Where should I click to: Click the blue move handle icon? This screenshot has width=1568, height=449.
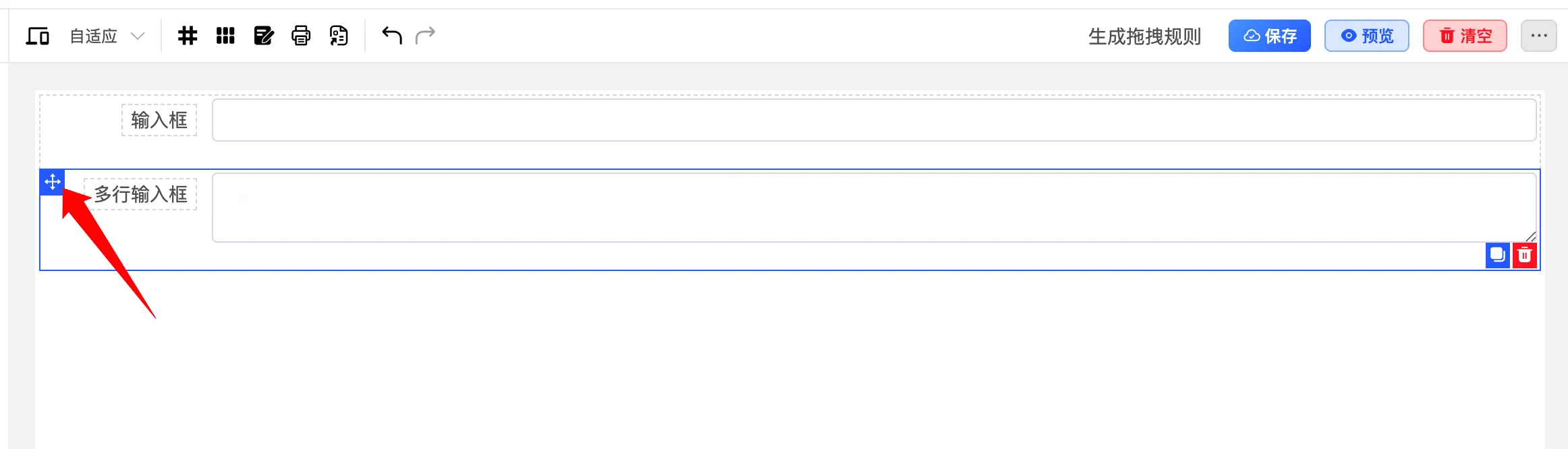(53, 182)
